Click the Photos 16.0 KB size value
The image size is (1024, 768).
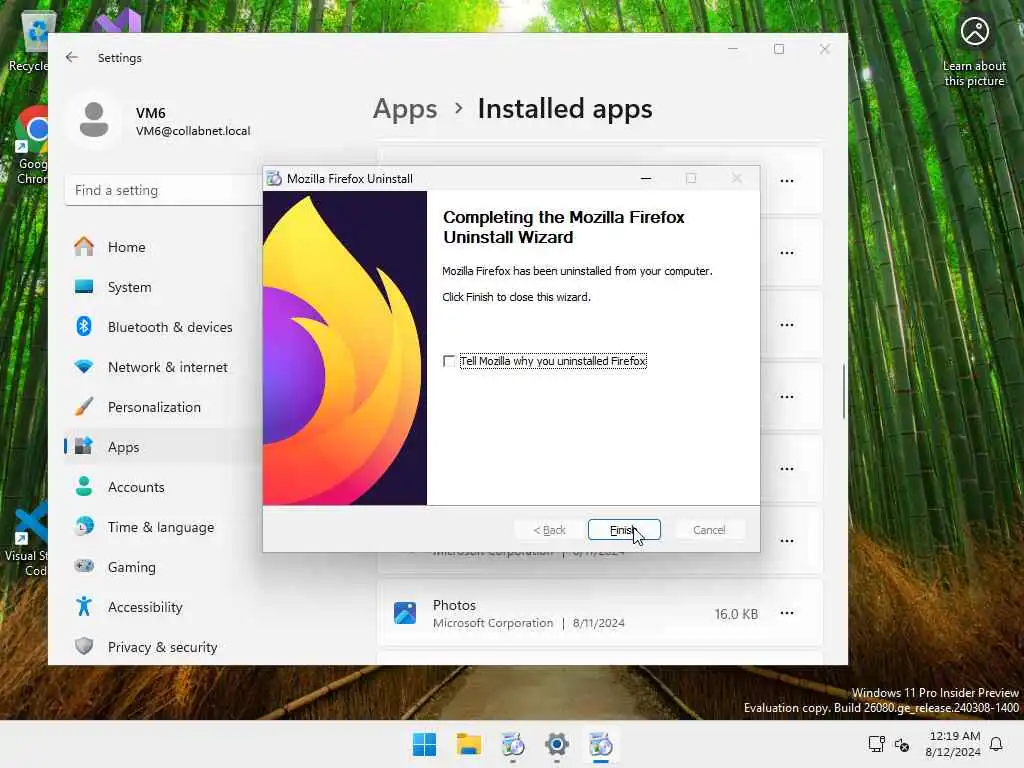pyautogui.click(x=736, y=614)
